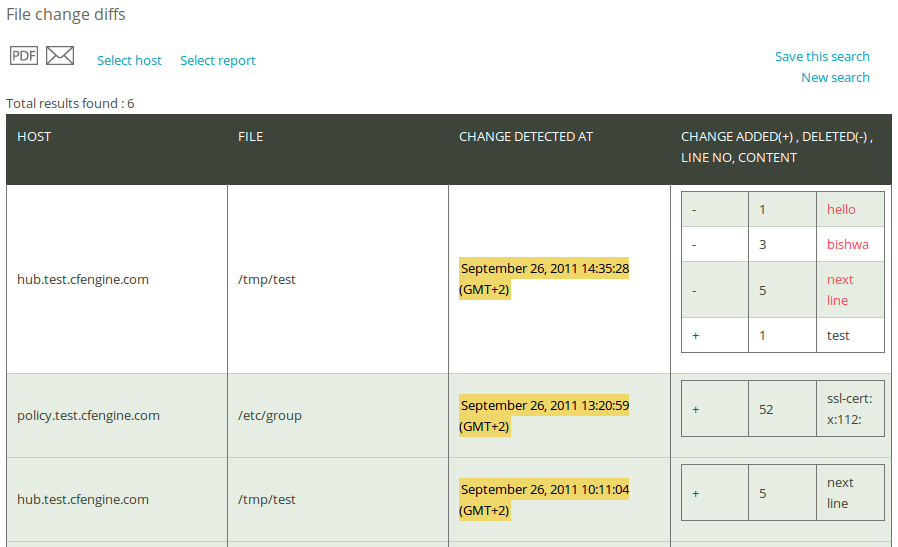The image size is (898, 547).
Task: Open the Select host link
Action: (x=129, y=60)
